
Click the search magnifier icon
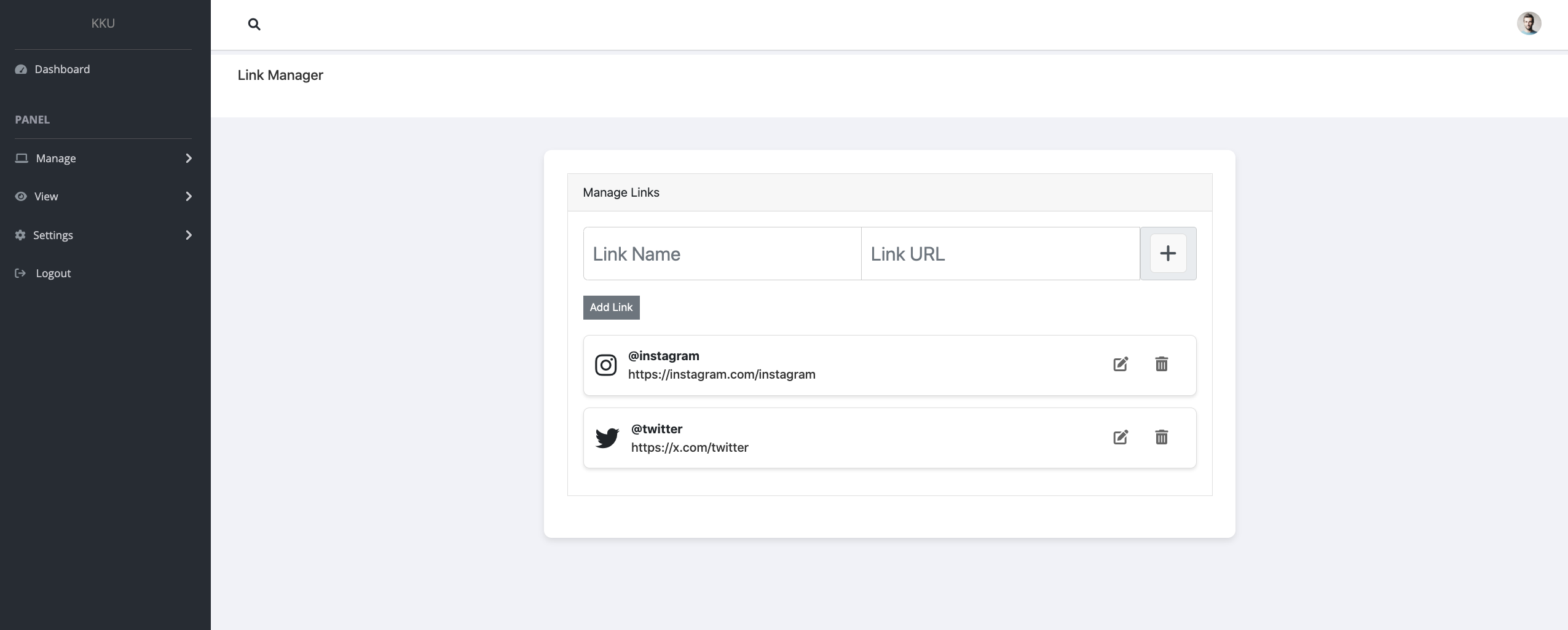254,25
